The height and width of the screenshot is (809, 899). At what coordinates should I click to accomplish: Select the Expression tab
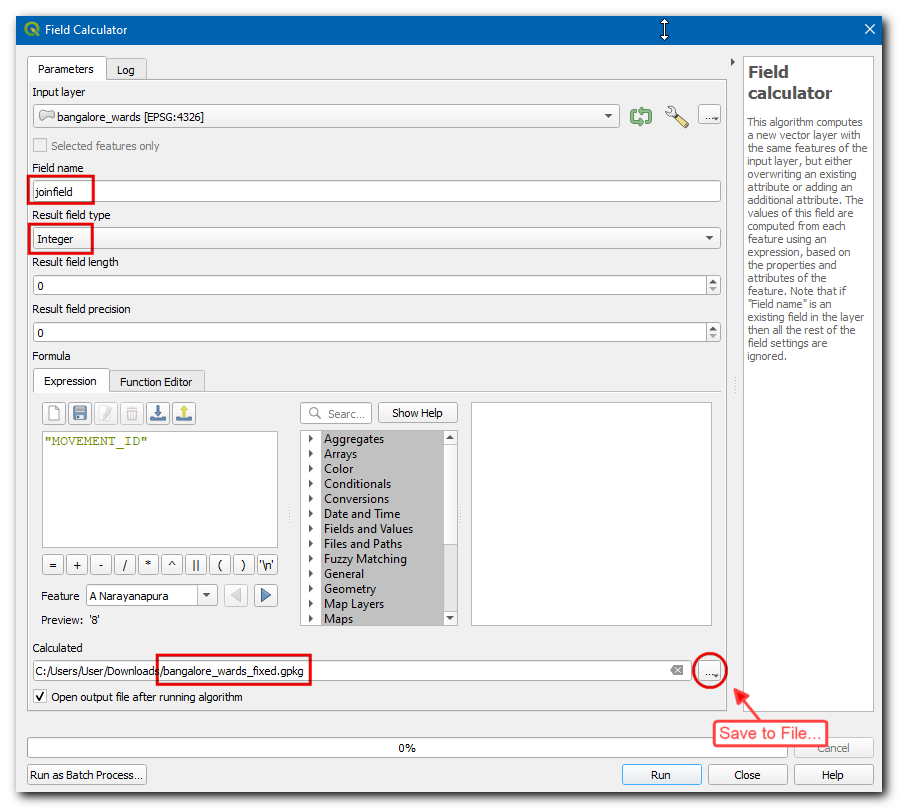(x=71, y=381)
